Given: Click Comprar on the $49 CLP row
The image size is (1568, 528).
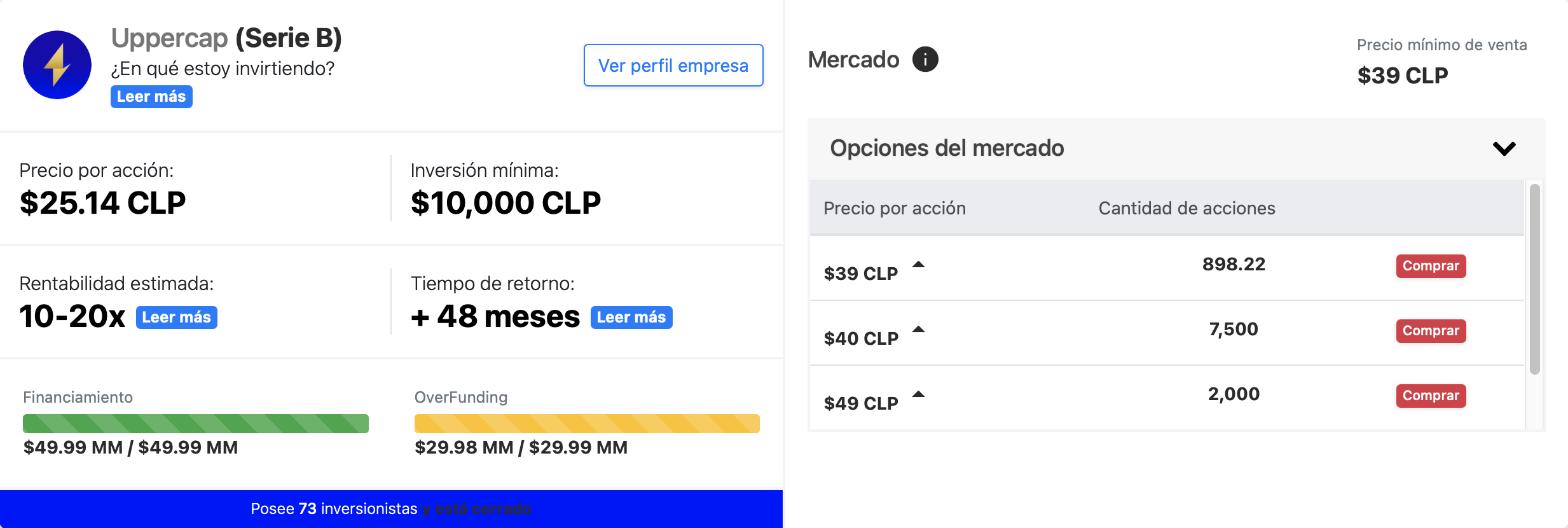Looking at the screenshot, I should pos(1431,396).
